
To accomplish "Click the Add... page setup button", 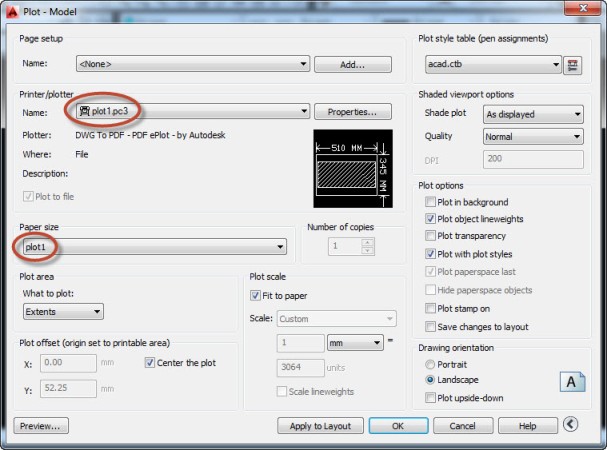I will [353, 65].
